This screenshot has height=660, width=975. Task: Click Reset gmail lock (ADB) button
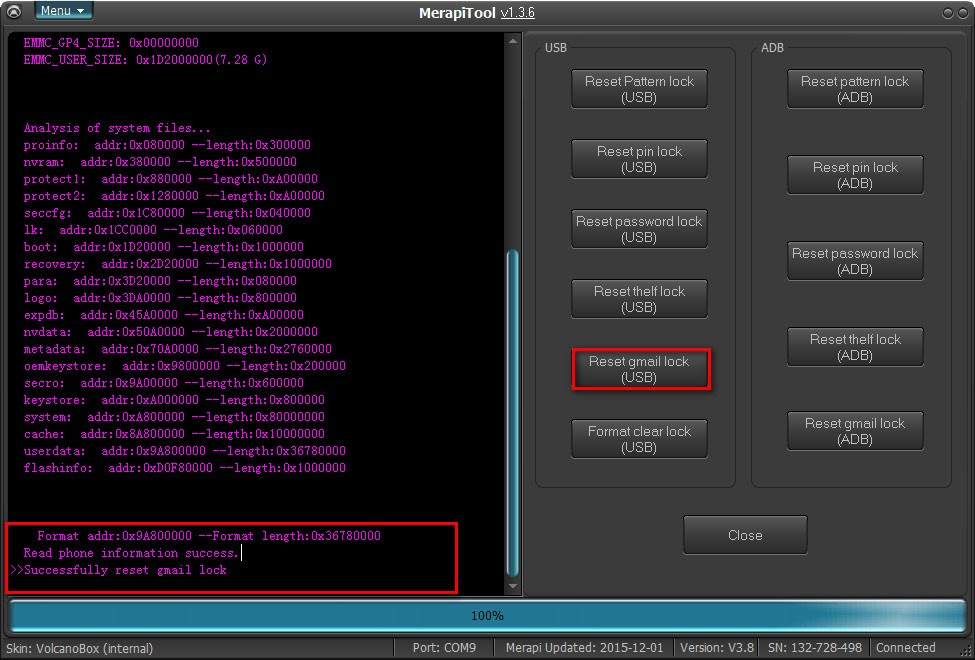pos(855,431)
